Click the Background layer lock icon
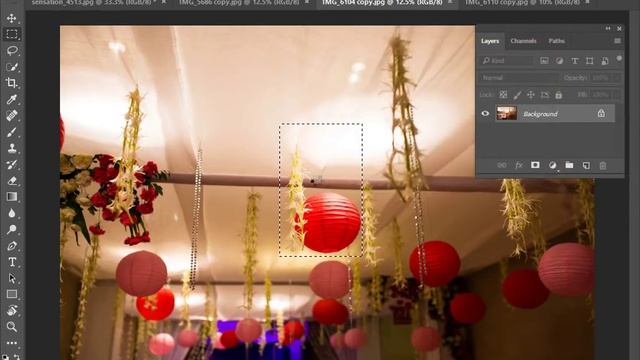640x360 pixels. [601, 113]
